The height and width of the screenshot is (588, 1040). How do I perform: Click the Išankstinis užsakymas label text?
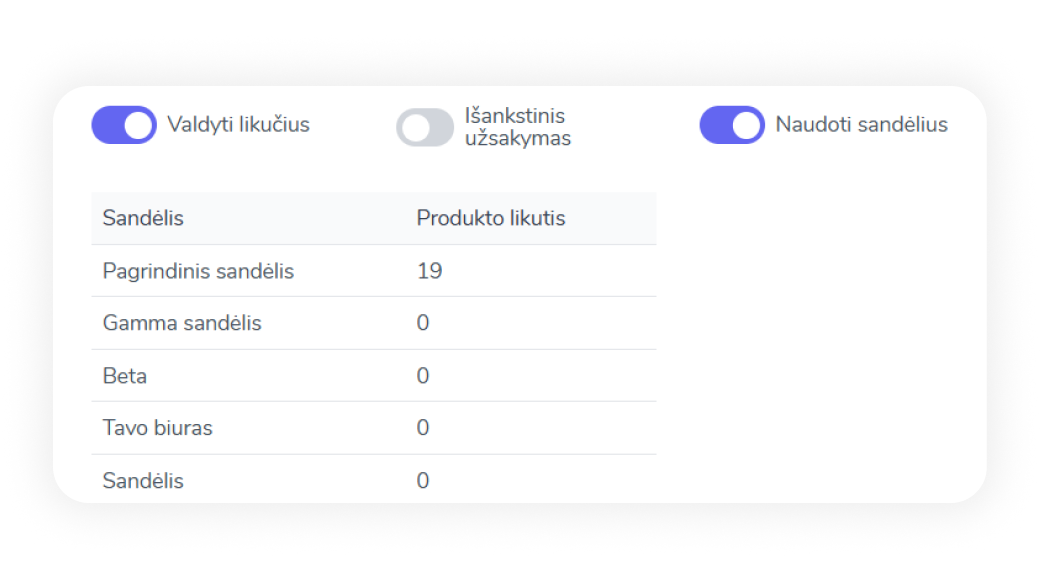coord(518,127)
